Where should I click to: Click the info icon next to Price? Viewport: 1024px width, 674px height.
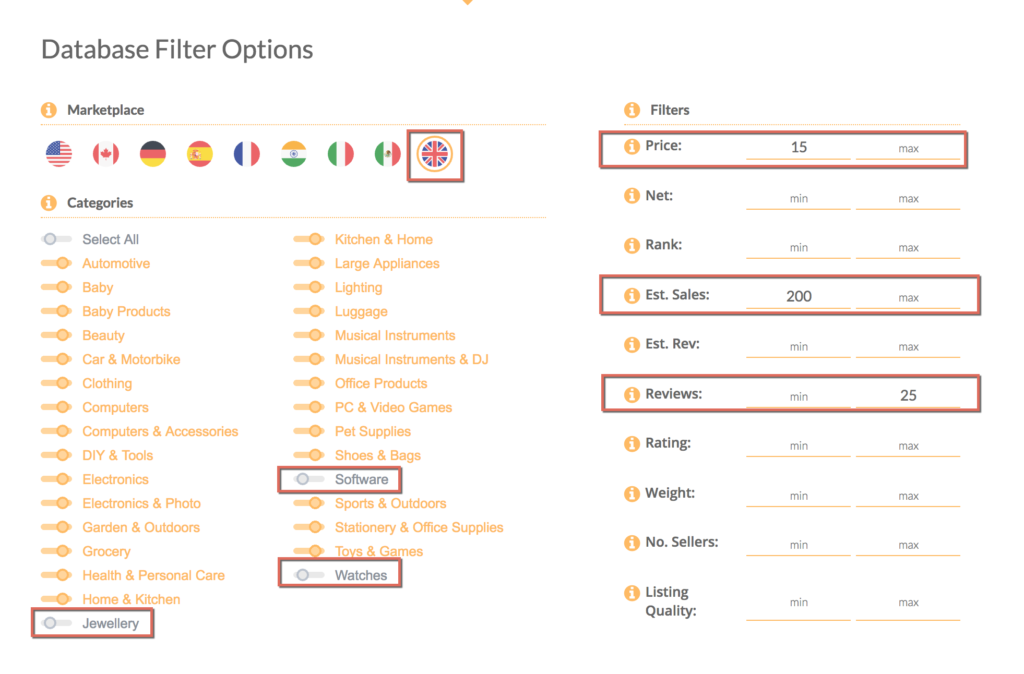tap(631, 146)
